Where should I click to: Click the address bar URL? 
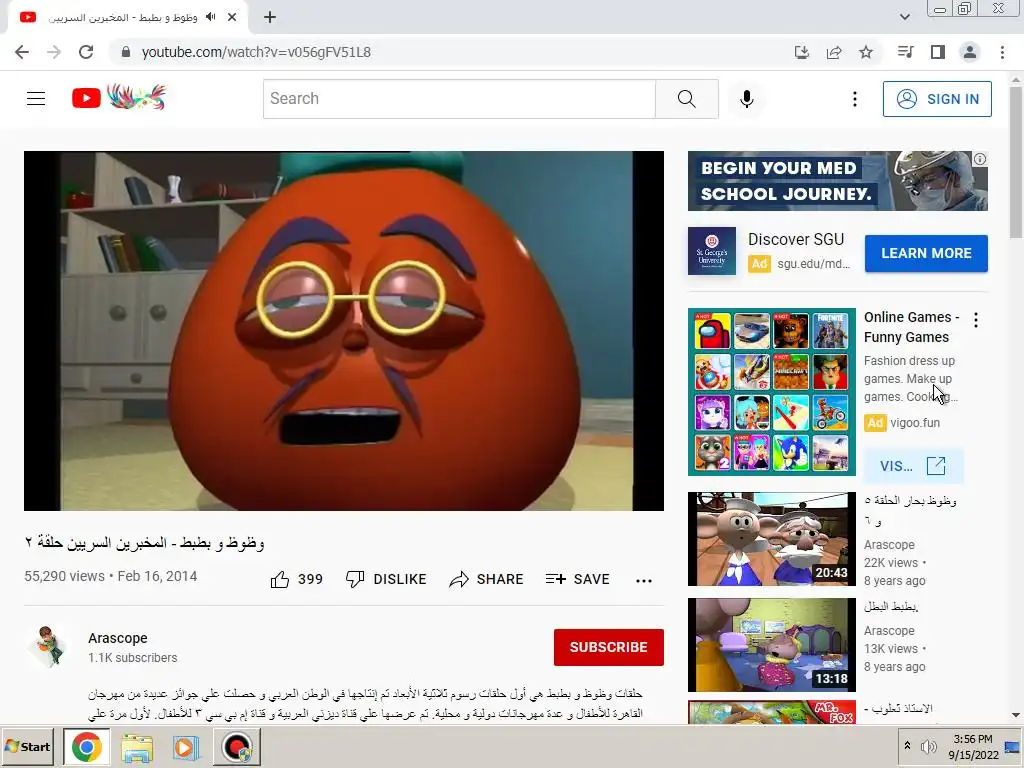[256, 52]
